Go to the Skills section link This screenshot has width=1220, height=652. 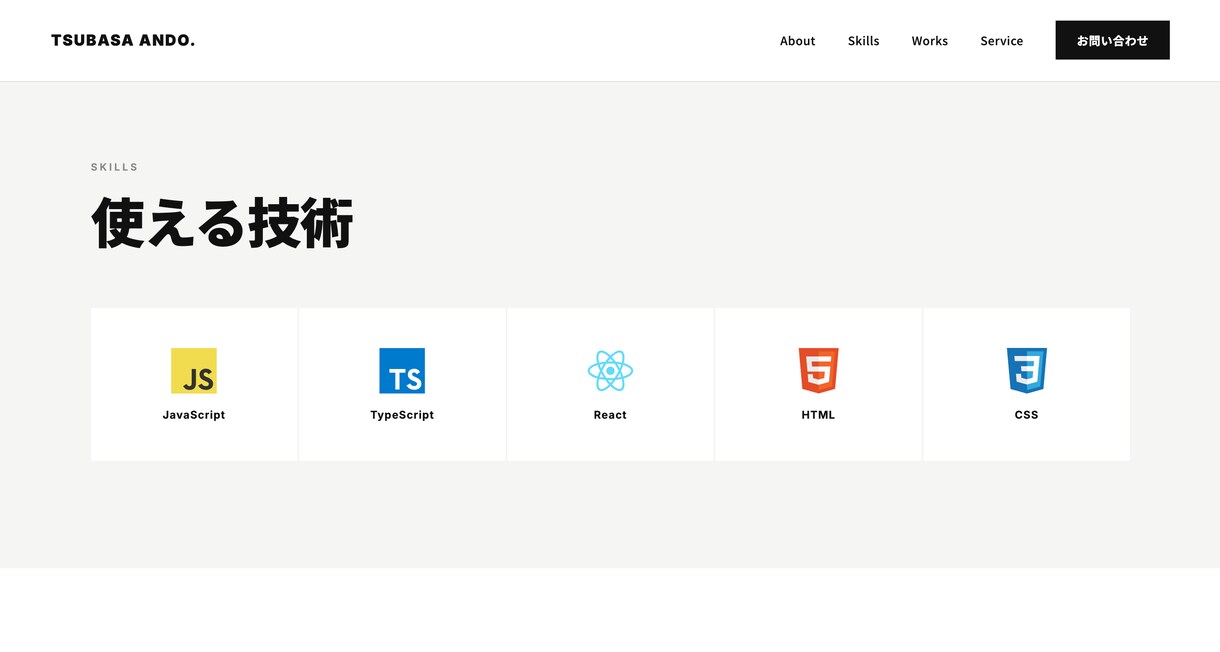tap(863, 41)
